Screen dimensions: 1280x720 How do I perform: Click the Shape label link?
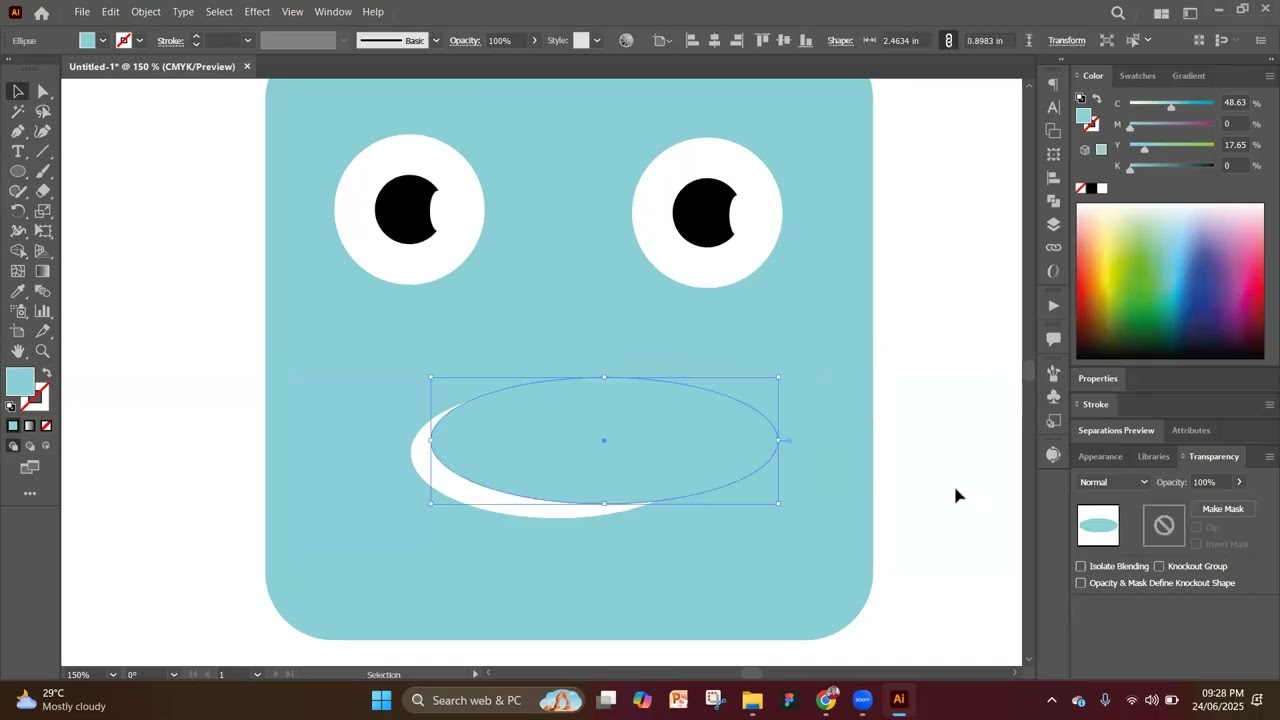pos(840,40)
